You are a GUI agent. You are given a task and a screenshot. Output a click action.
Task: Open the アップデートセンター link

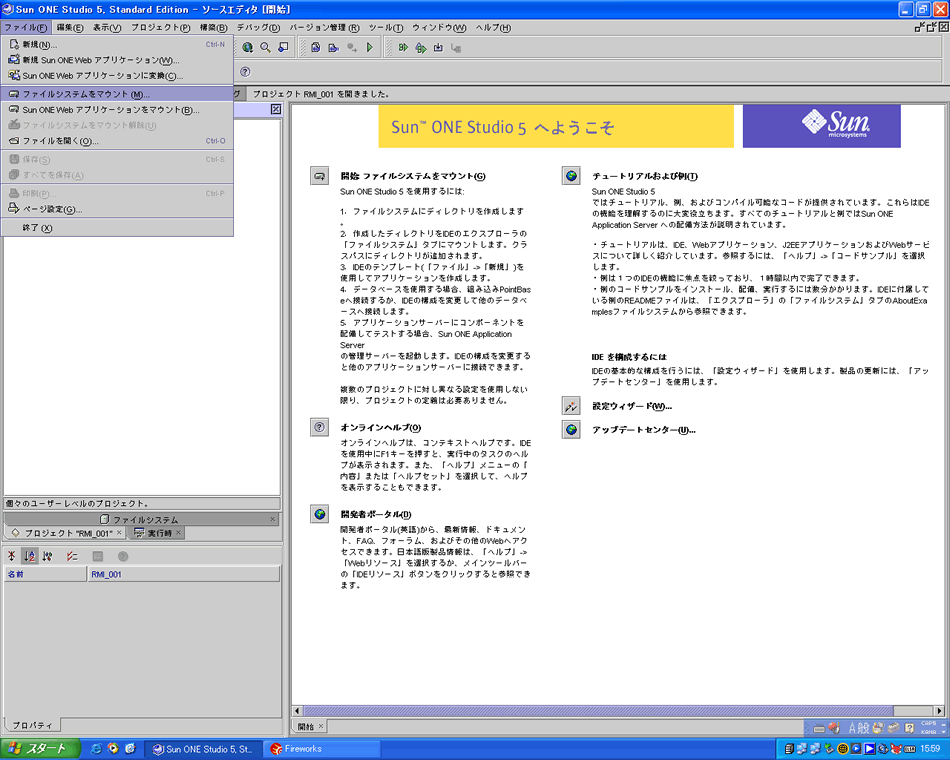[x=643, y=430]
